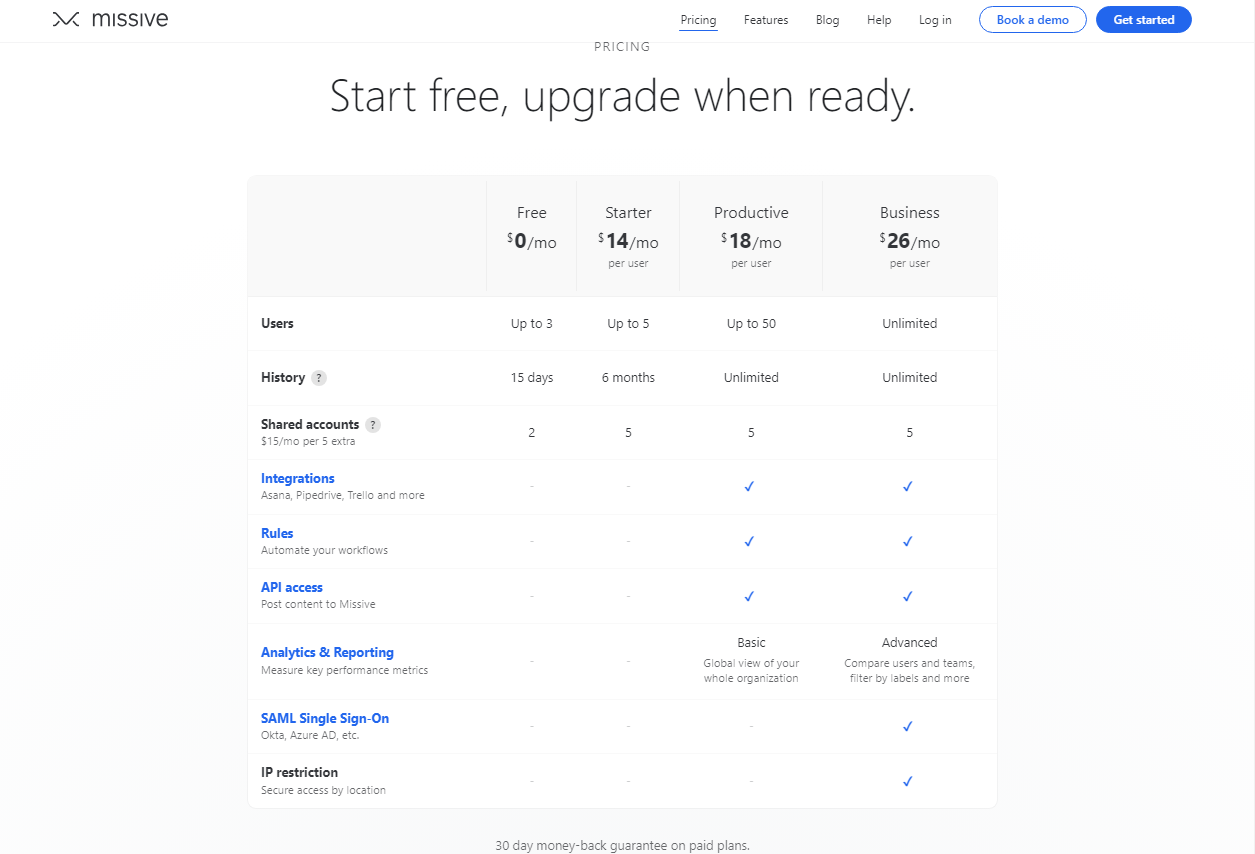Open the Help navigation link
This screenshot has height=854, width=1255.
[879, 20]
